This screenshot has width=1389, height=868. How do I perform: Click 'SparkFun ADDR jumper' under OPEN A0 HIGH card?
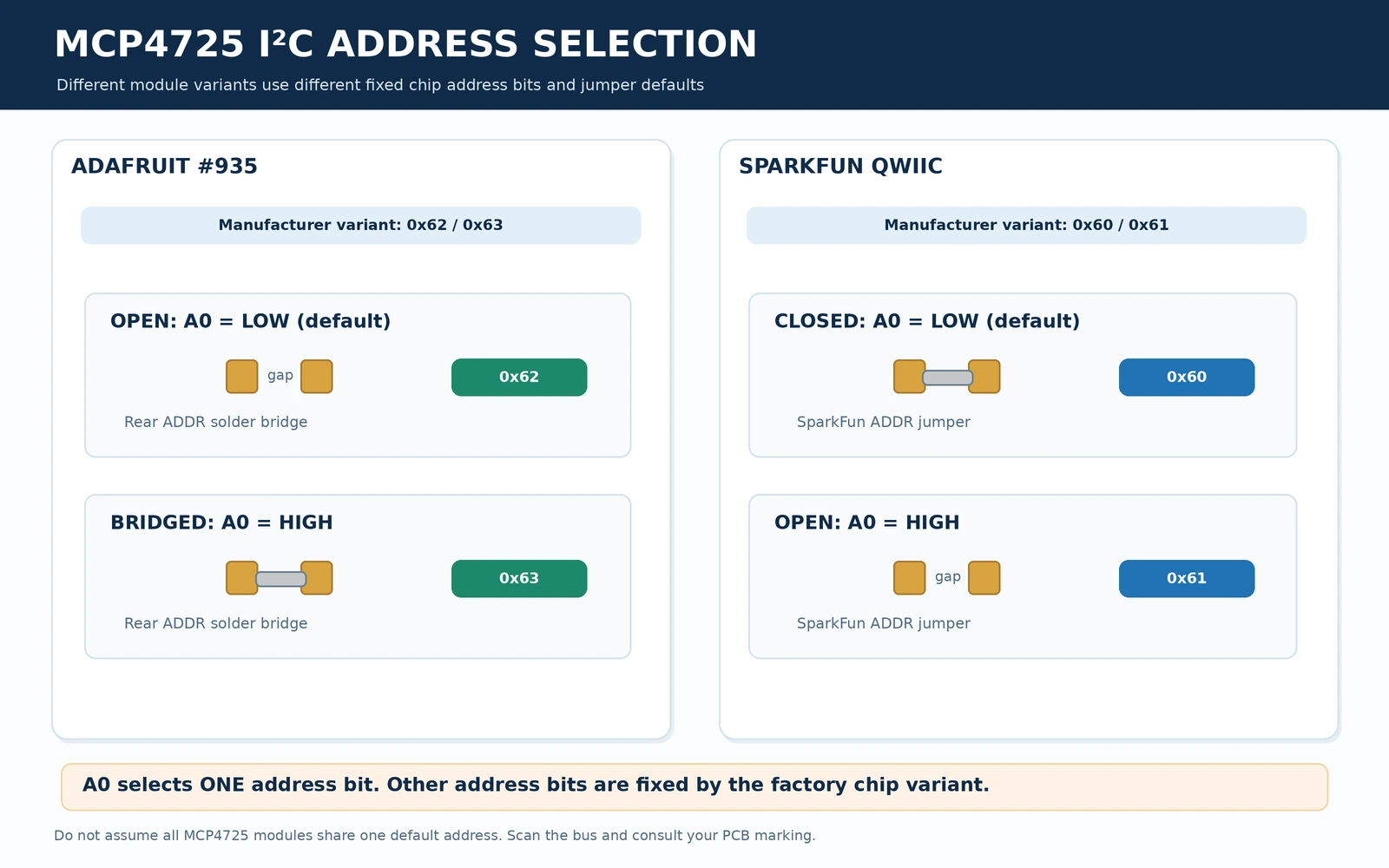point(884,623)
